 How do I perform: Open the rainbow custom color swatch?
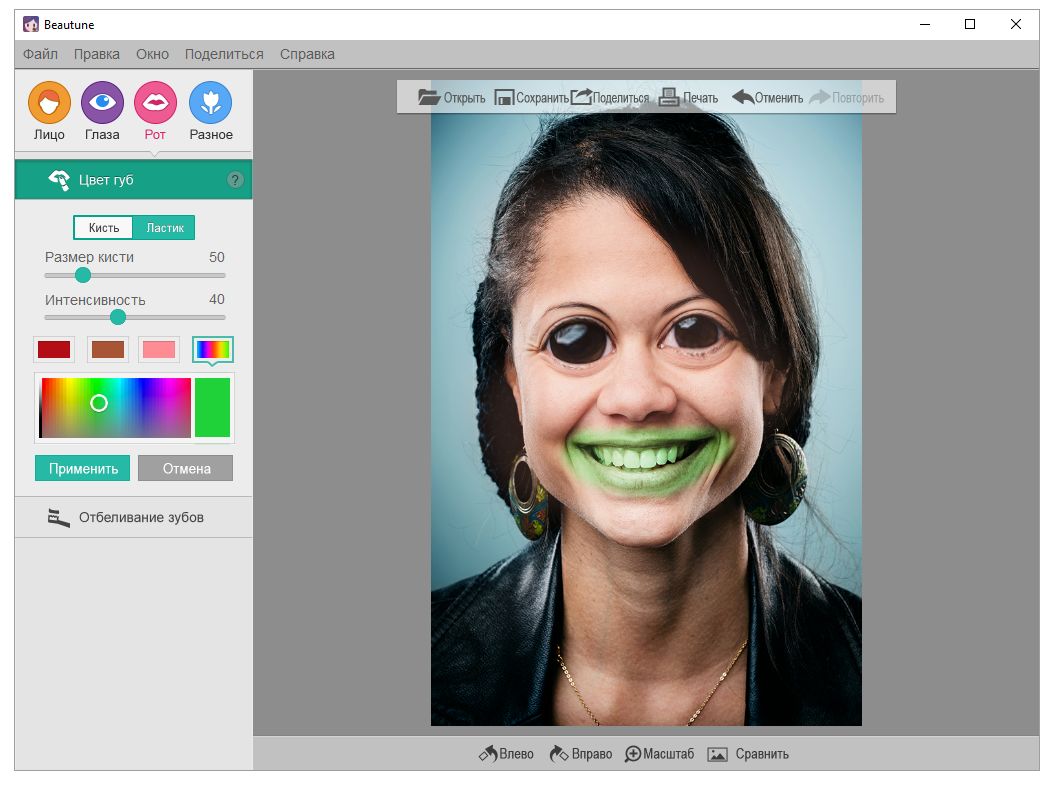tap(213, 349)
